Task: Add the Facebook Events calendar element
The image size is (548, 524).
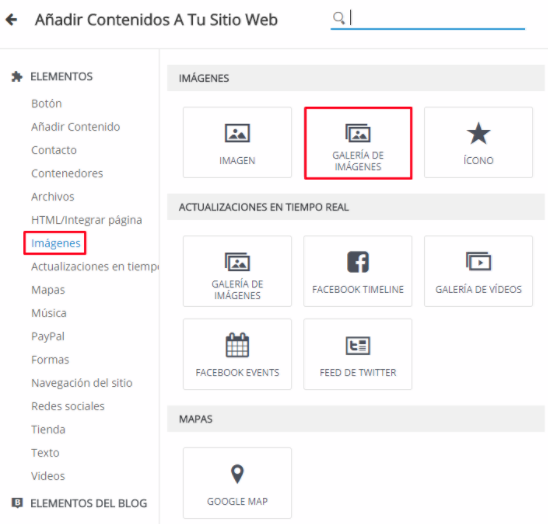Action: coord(237,354)
